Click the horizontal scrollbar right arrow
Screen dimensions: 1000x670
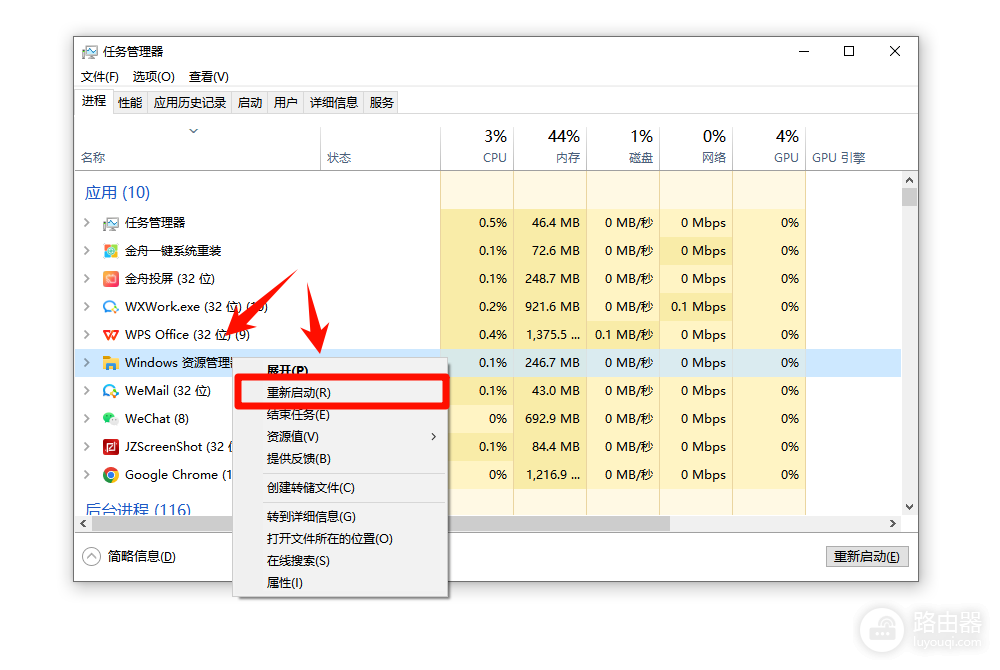coord(893,523)
